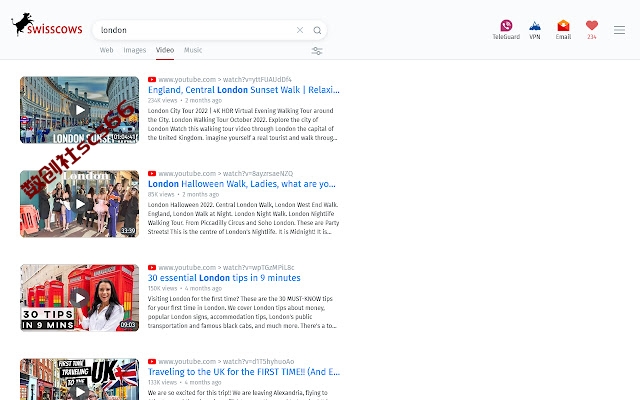
Task: Clear the search field with the X icon
Action: 300,30
